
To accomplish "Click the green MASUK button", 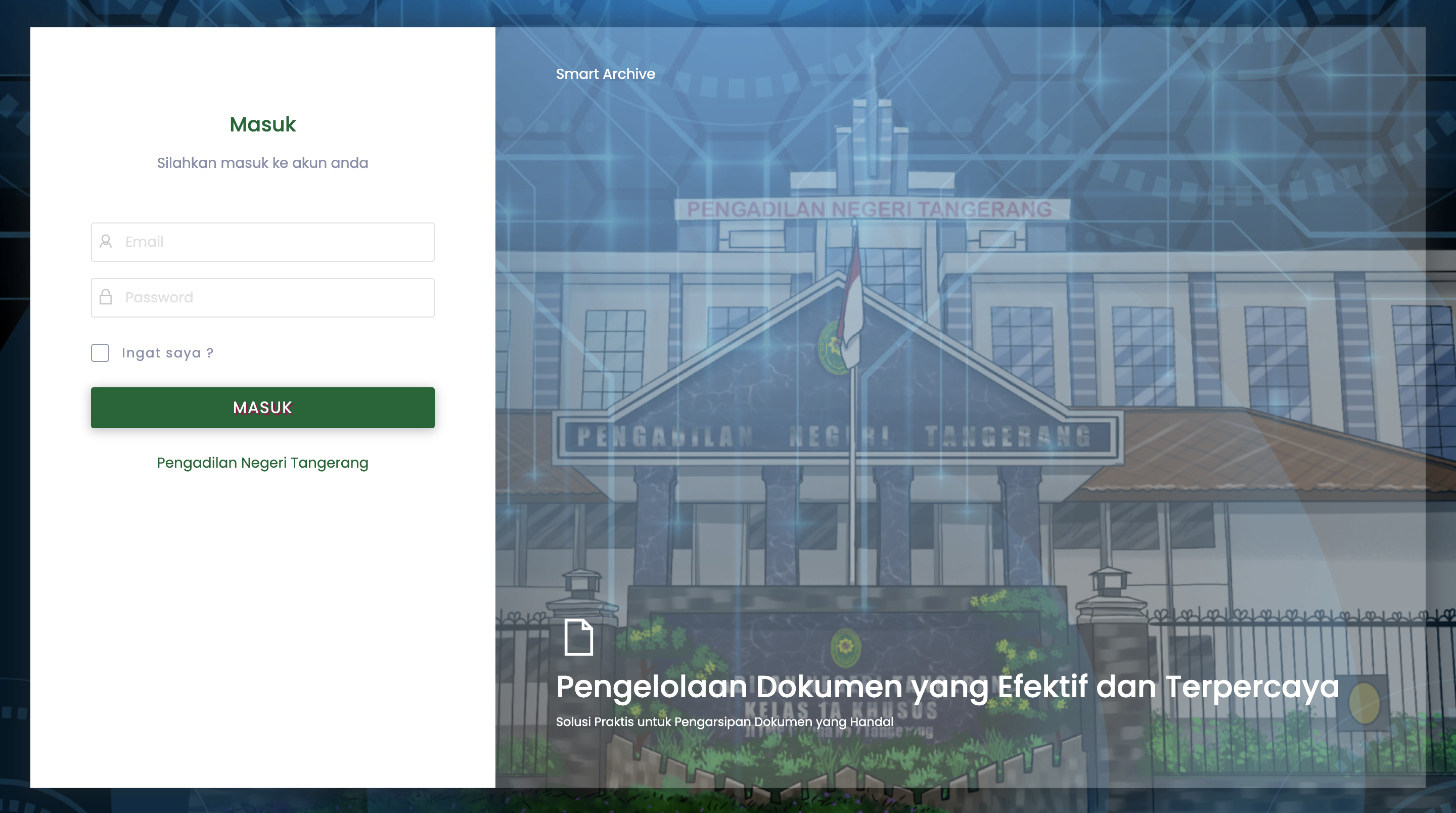I will pos(262,408).
